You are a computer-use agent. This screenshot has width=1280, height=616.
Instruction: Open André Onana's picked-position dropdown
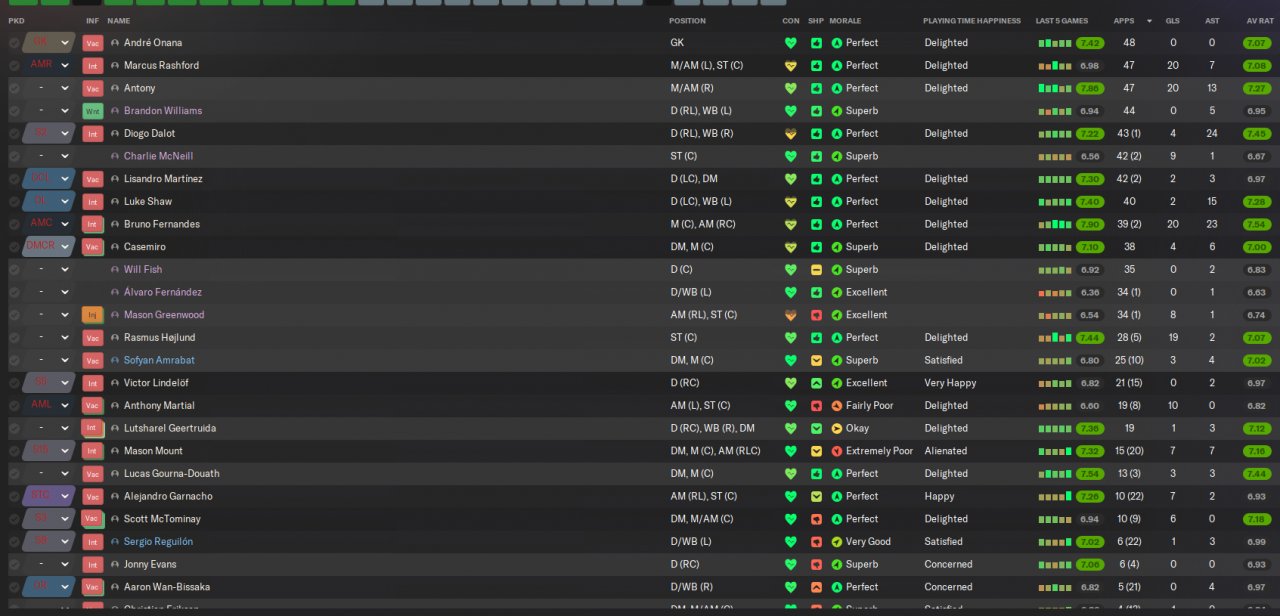49,43
